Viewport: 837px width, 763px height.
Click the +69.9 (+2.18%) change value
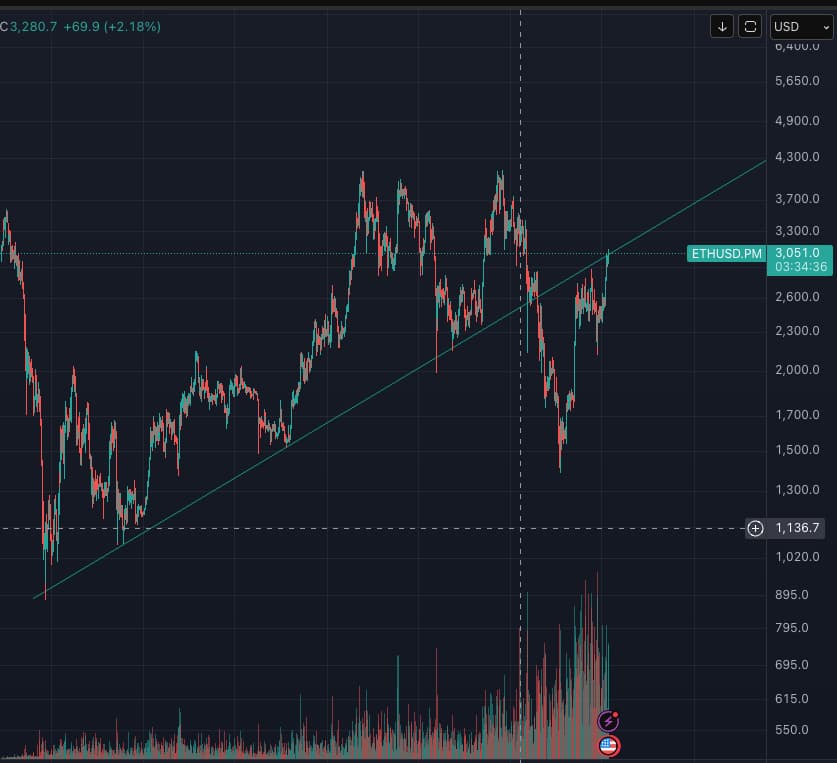pos(111,27)
